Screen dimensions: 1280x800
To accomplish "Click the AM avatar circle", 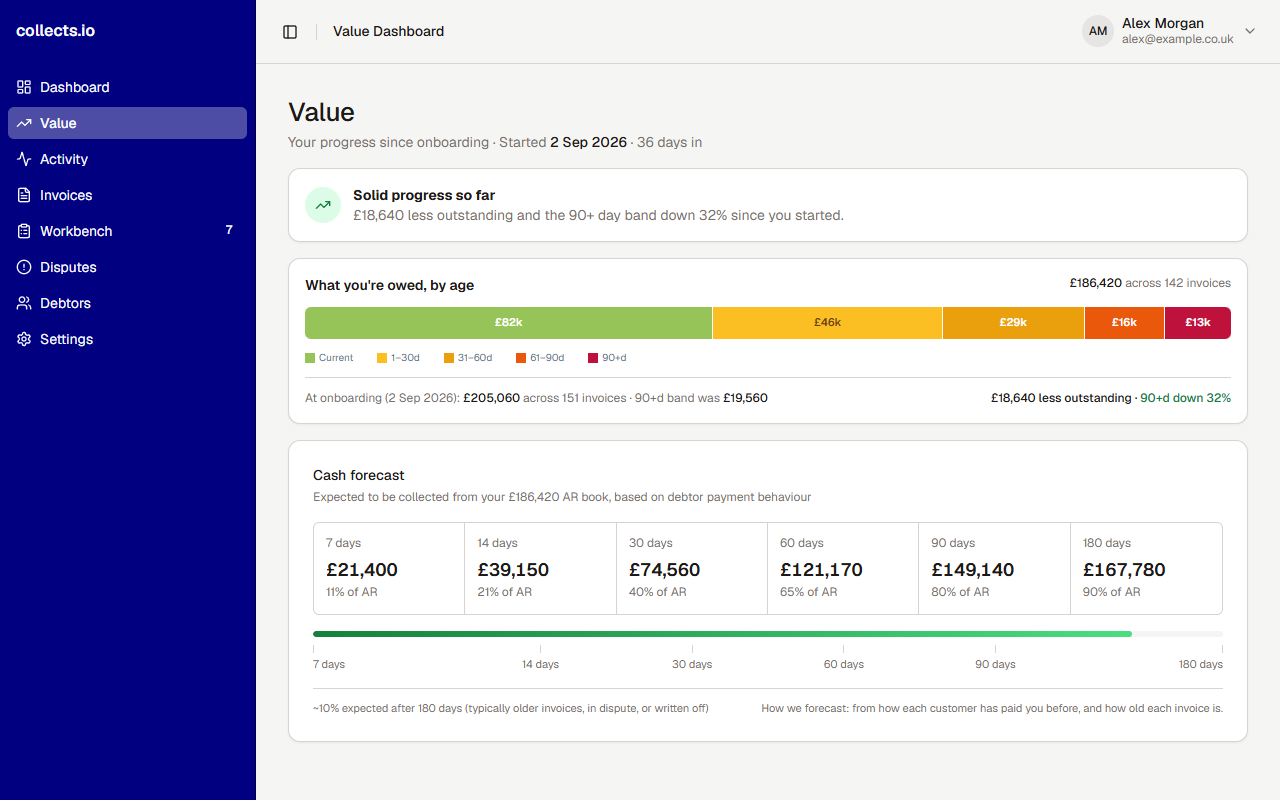I will pyautogui.click(x=1098, y=31).
